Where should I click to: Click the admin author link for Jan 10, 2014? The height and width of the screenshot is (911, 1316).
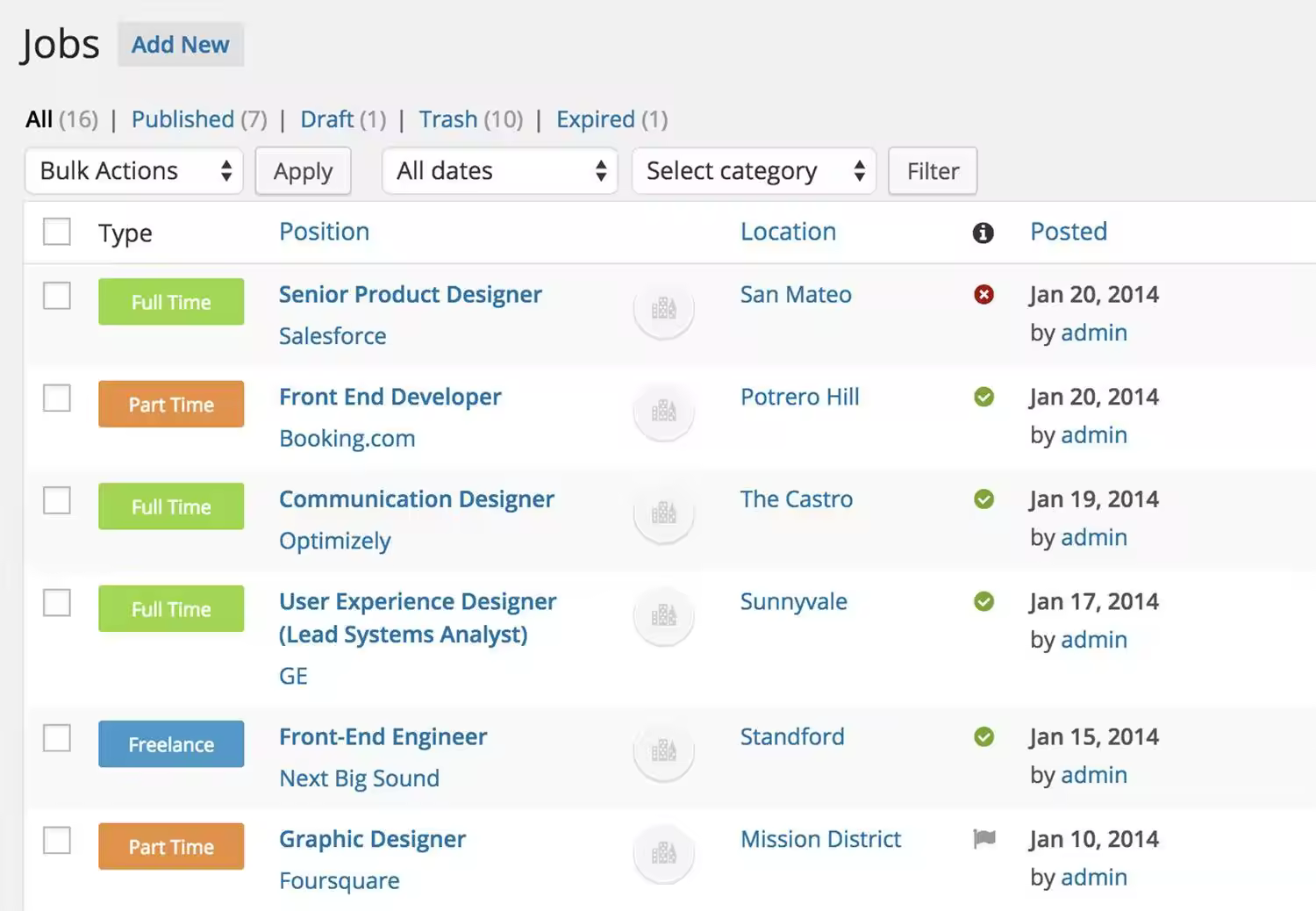pos(1094,878)
